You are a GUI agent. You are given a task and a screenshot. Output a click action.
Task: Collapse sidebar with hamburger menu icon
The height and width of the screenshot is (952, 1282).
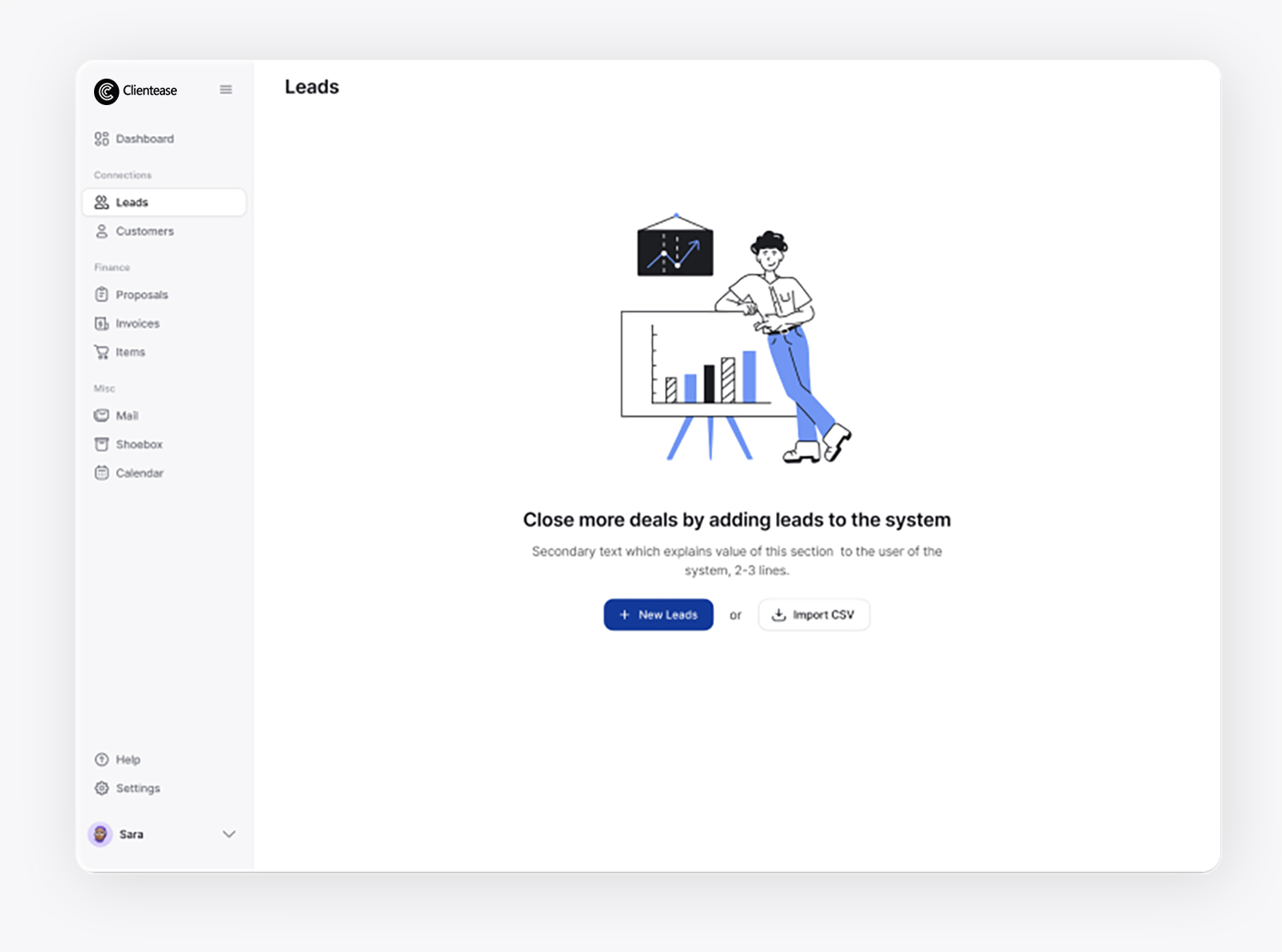point(226,90)
